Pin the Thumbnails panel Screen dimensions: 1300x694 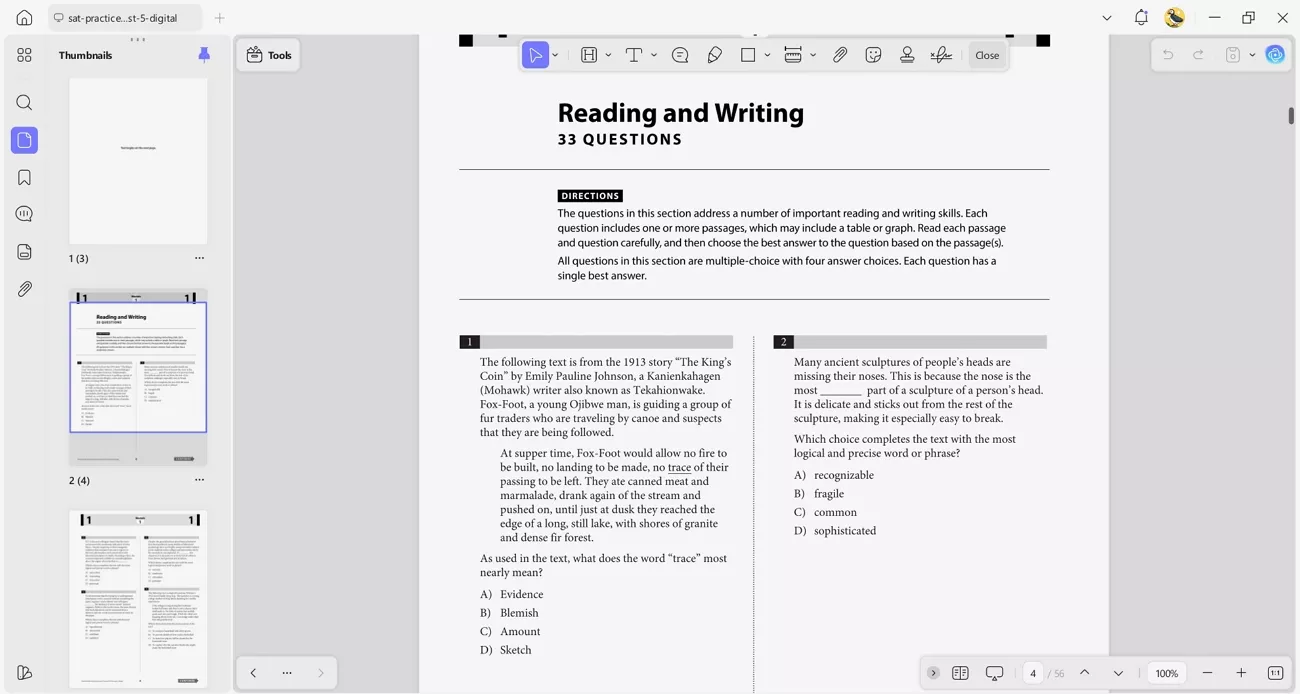click(204, 55)
